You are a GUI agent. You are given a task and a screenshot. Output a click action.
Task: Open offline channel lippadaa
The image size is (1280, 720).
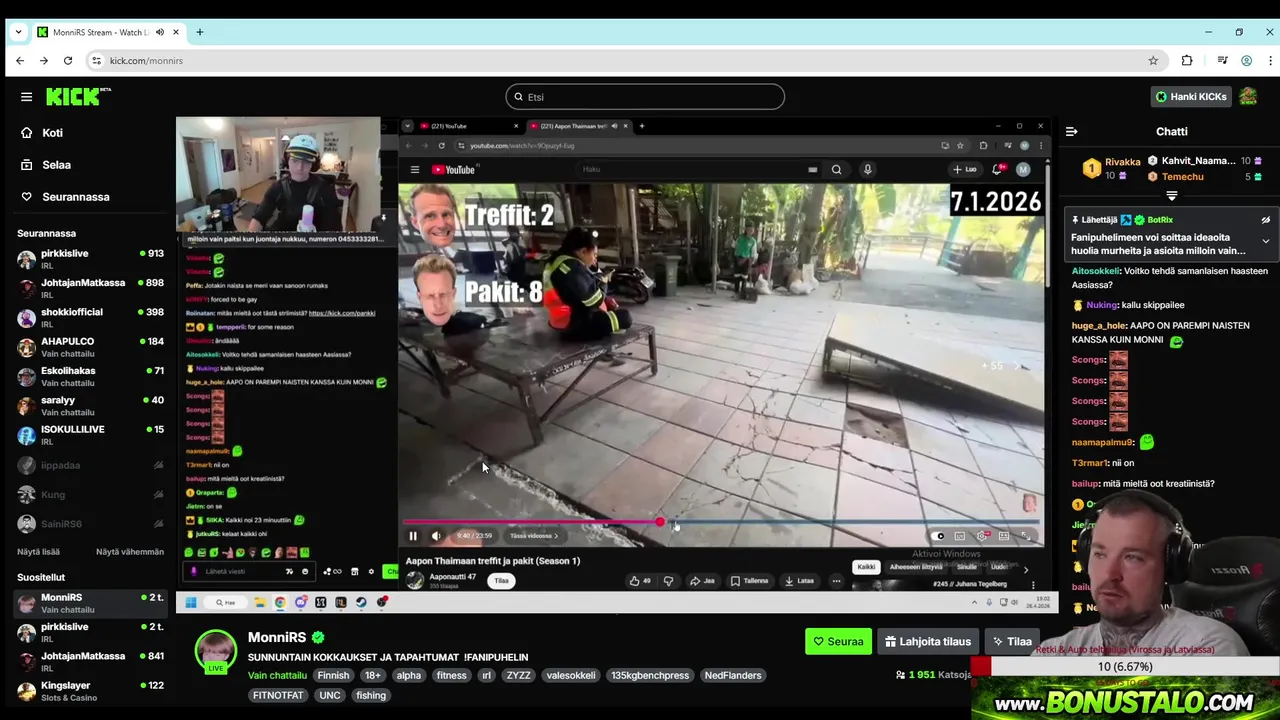click(x=90, y=465)
